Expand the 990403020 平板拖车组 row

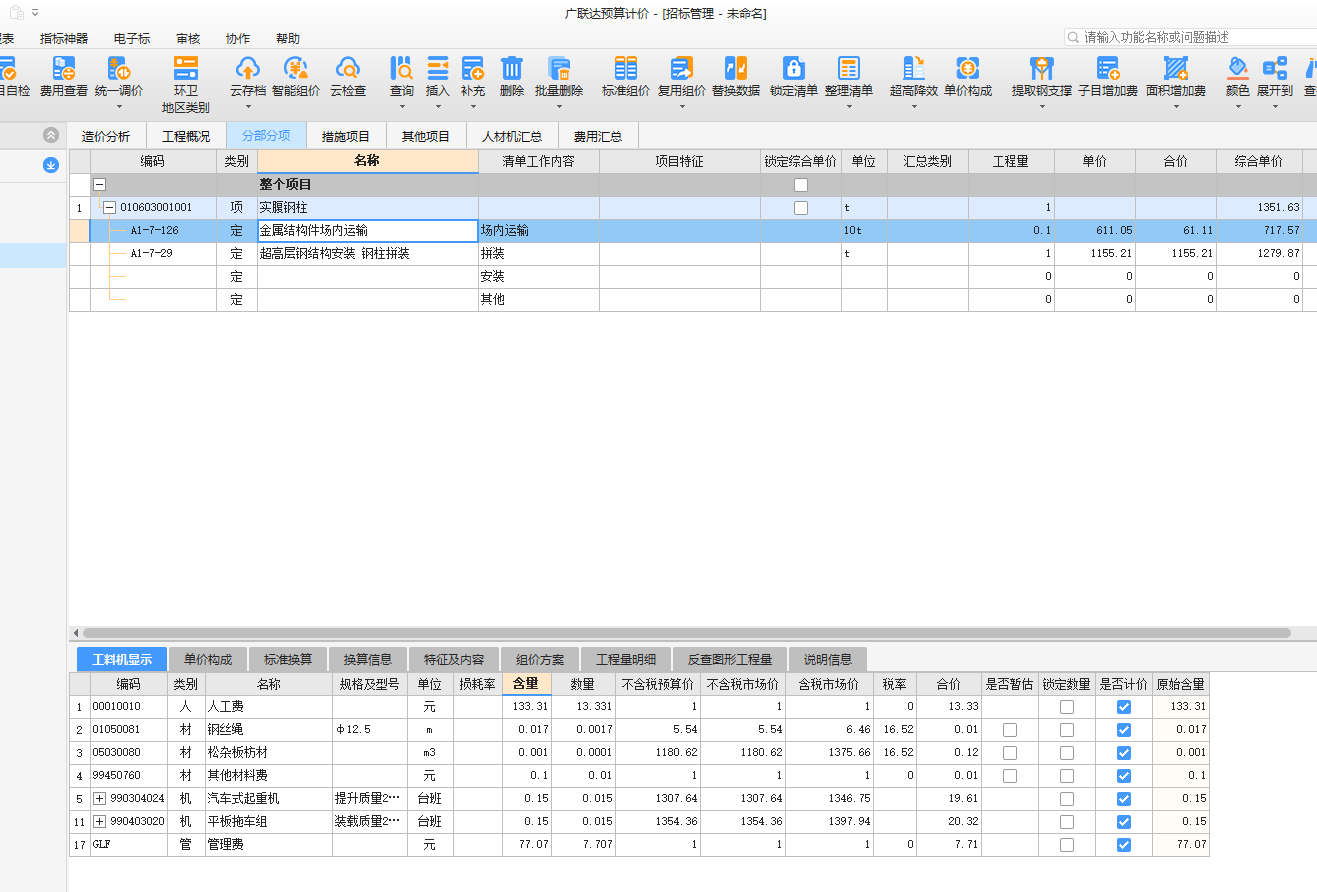point(99,821)
